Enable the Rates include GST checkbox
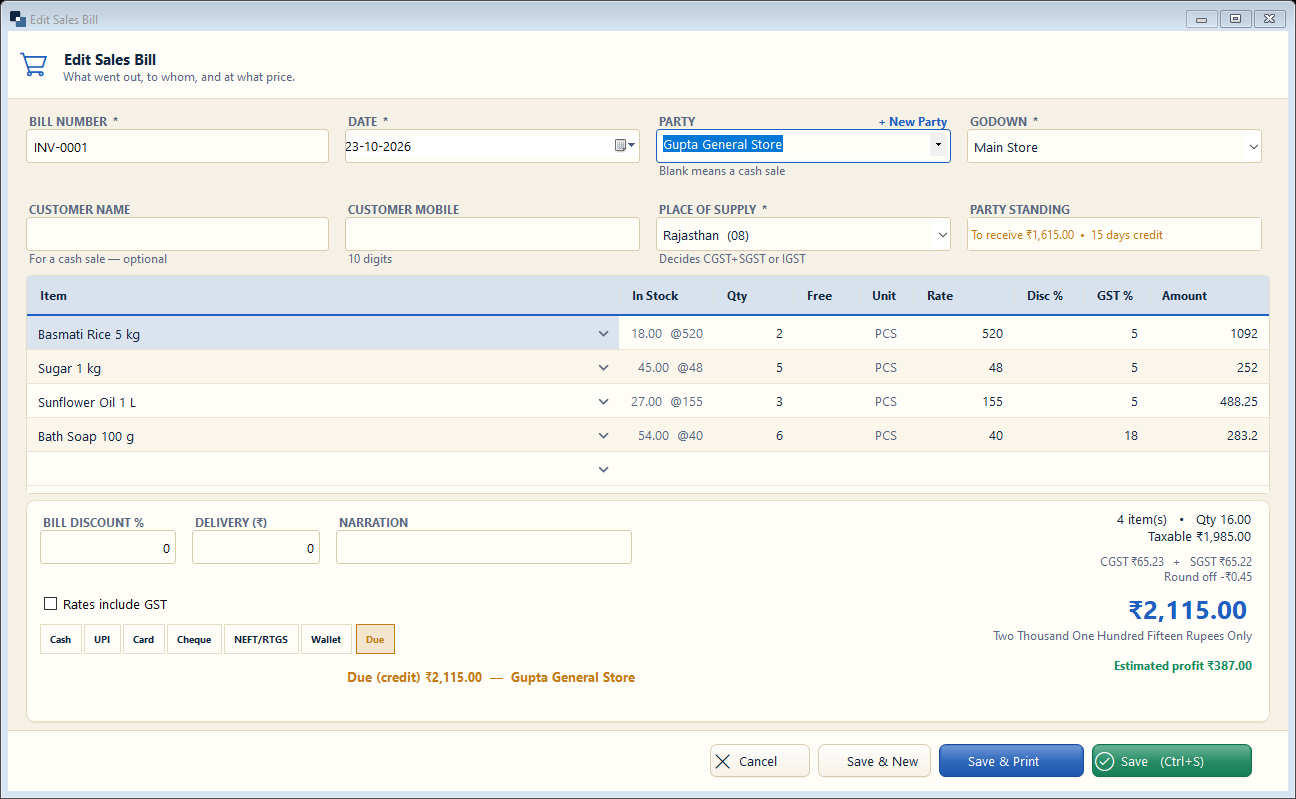The width and height of the screenshot is (1296, 799). pos(50,604)
